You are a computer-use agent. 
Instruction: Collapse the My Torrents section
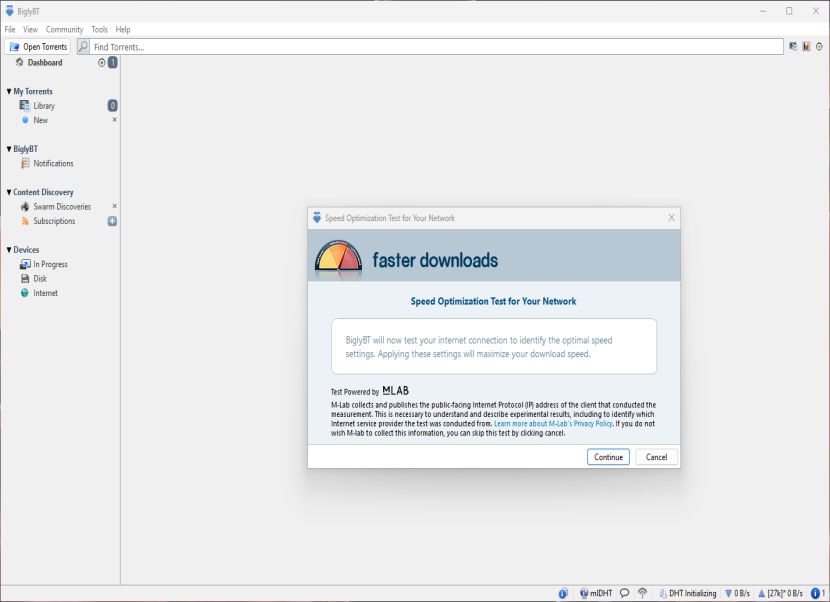pos(9,91)
